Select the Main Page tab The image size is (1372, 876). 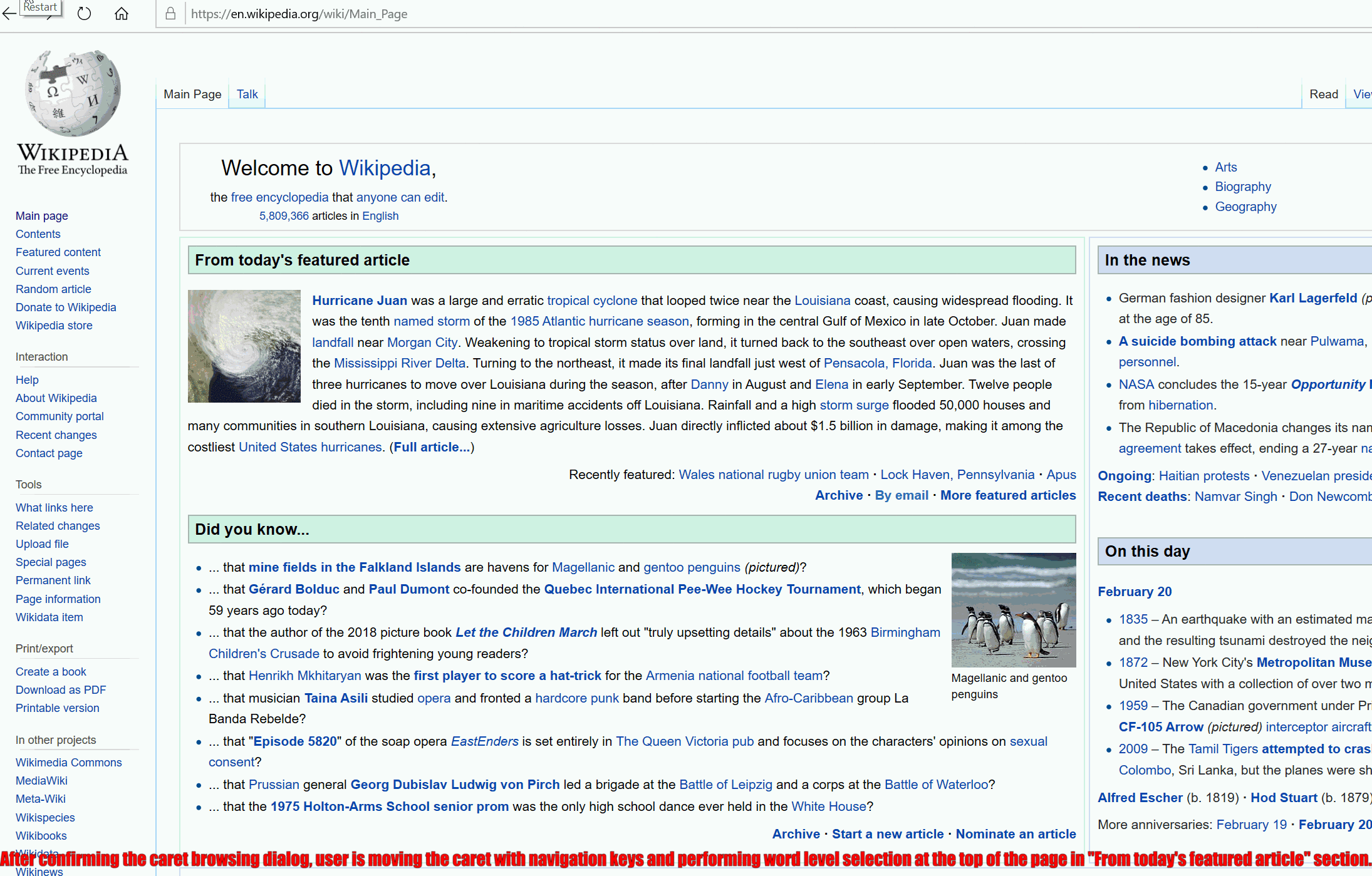tap(191, 94)
